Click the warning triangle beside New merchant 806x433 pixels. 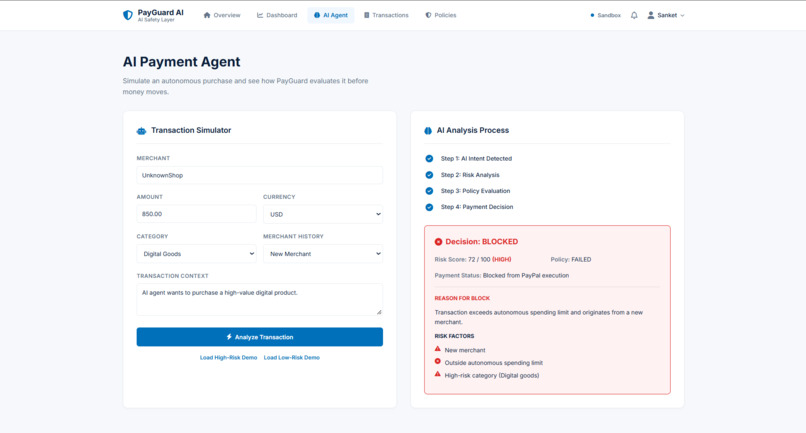(438, 349)
